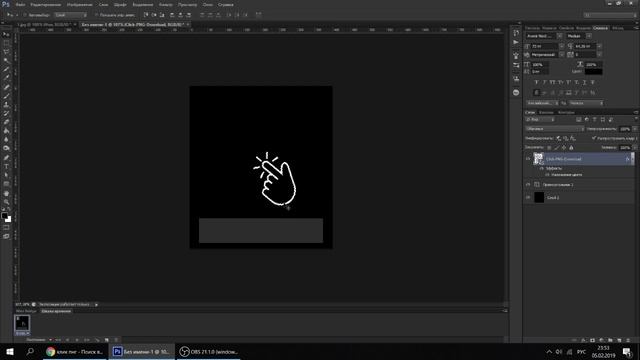Select the Healing Brush tool
Image resolution: width=640 pixels, height=360 pixels.
tap(6, 87)
